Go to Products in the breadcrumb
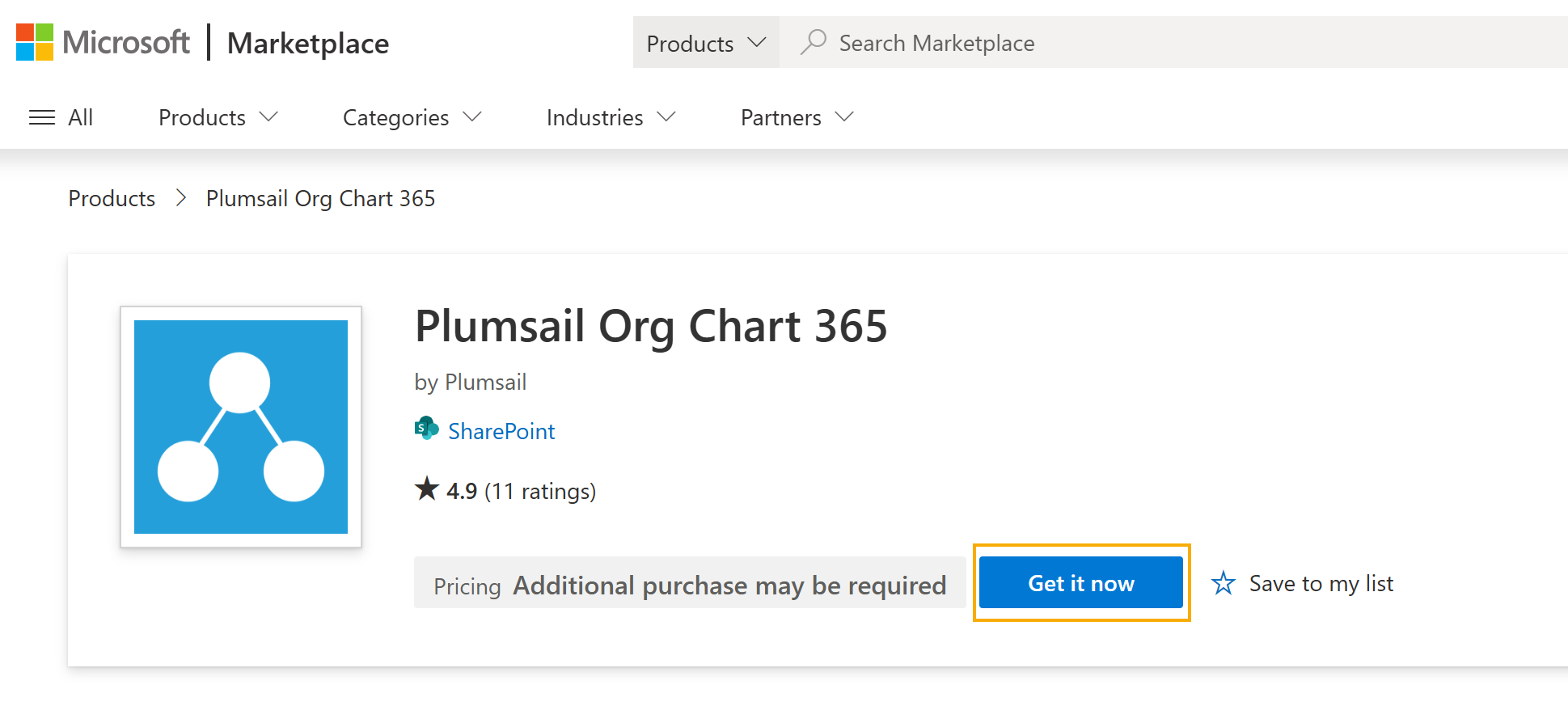The image size is (1568, 723). pyautogui.click(x=112, y=198)
